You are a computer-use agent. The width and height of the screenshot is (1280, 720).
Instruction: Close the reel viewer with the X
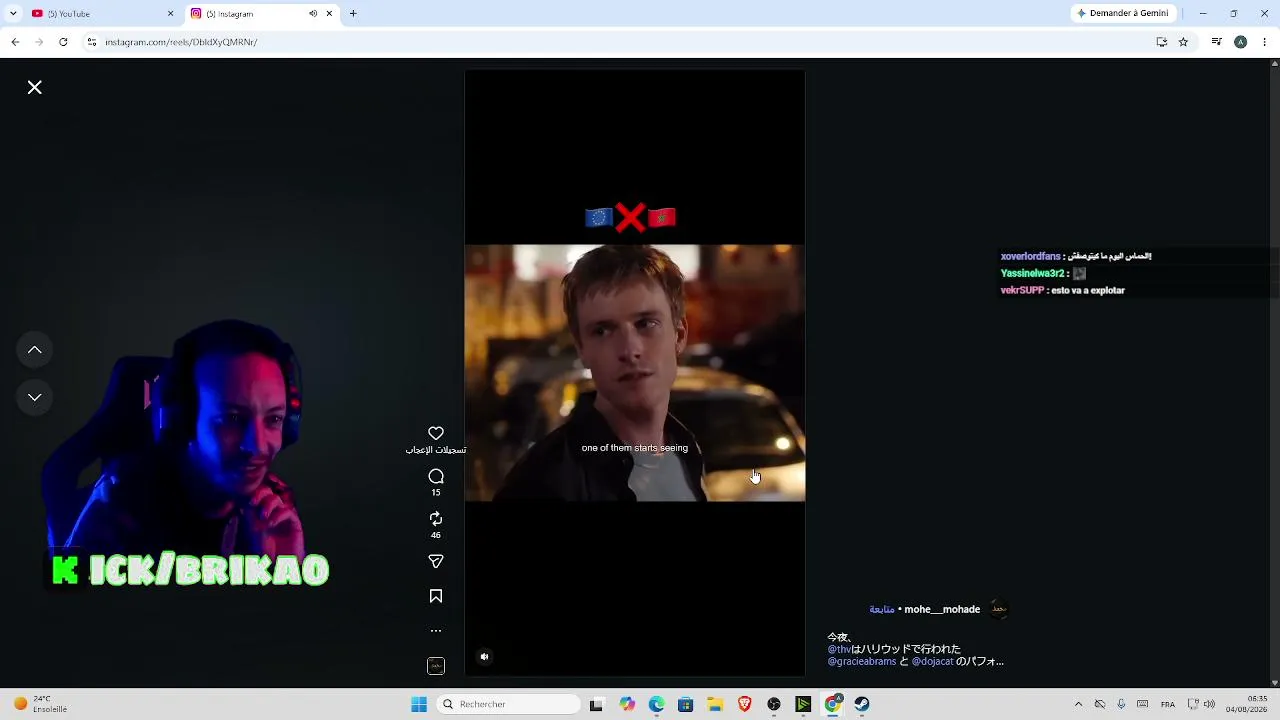coord(35,88)
